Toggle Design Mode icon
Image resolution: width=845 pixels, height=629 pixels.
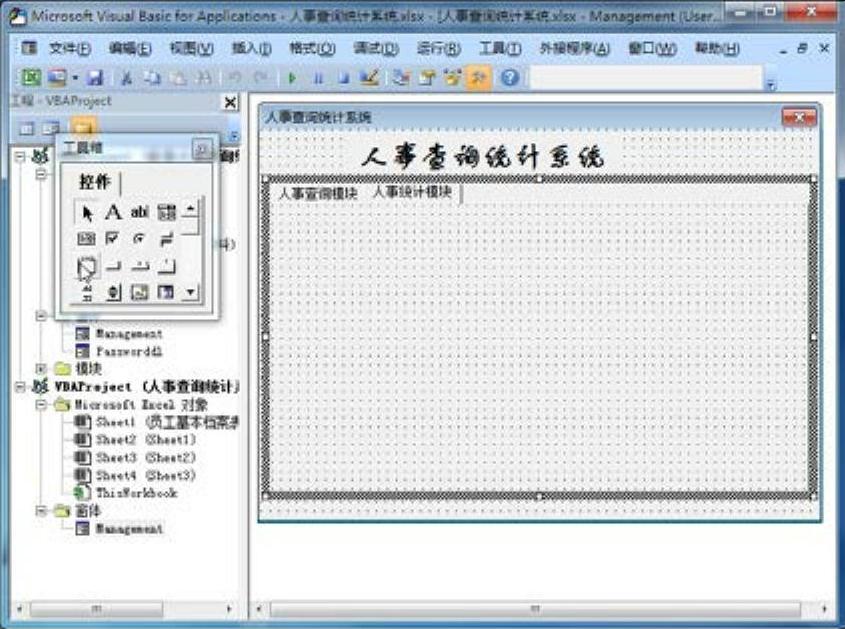[370, 78]
